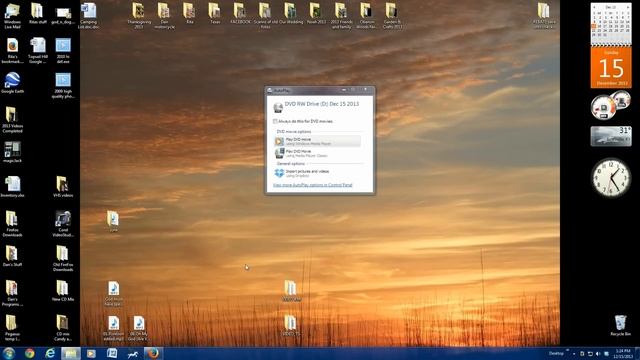The height and width of the screenshot is (360, 640).
Task: Open the Windows Explorer taskbar button
Action: 71,353
